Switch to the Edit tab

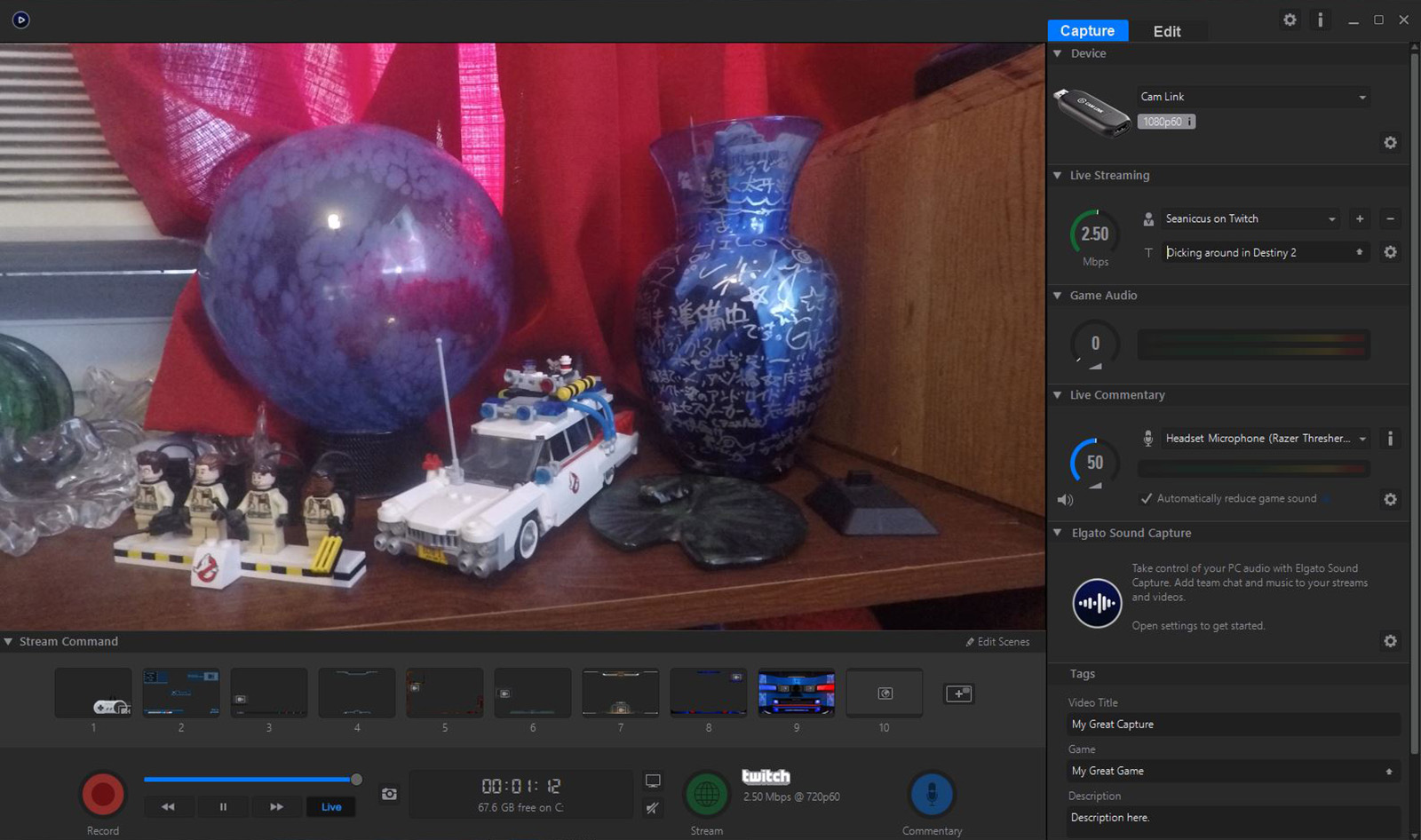[x=1167, y=31]
